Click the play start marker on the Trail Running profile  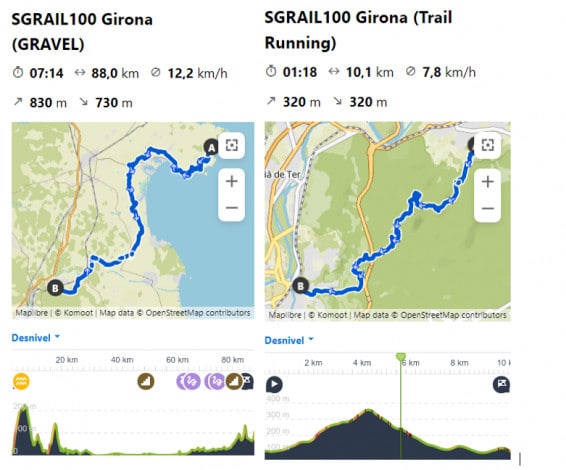274,384
